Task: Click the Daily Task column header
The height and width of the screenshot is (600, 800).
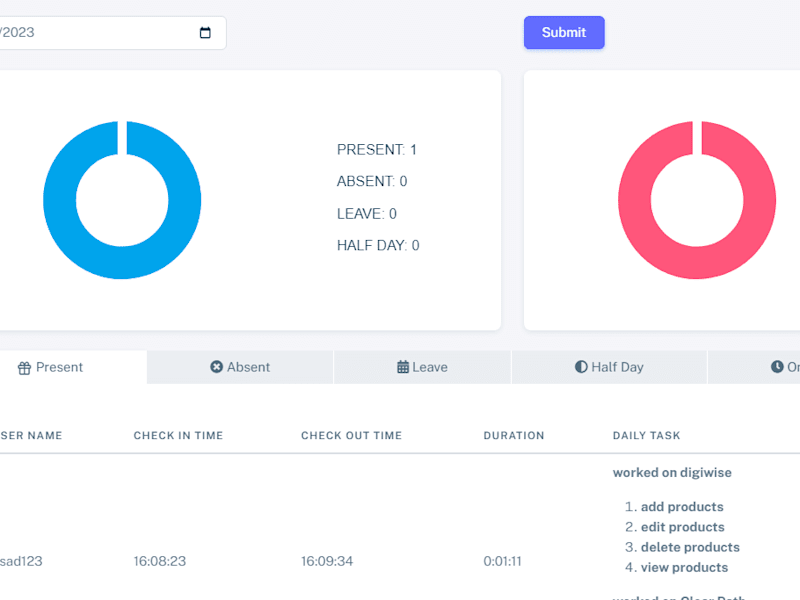Action: [x=646, y=436]
